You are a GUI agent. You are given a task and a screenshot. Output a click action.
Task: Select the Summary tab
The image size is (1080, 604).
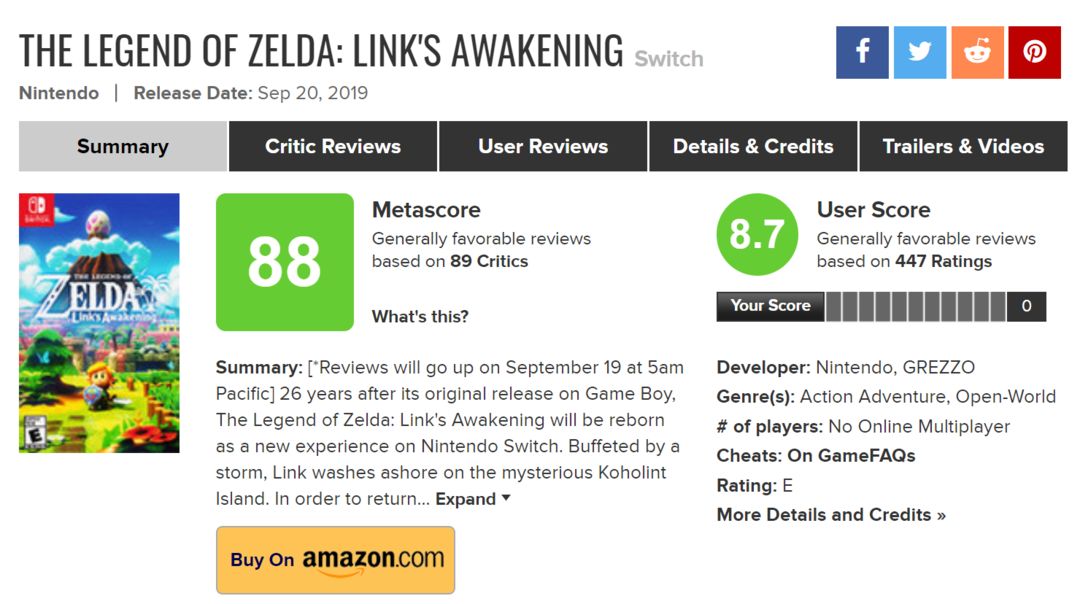click(x=123, y=146)
